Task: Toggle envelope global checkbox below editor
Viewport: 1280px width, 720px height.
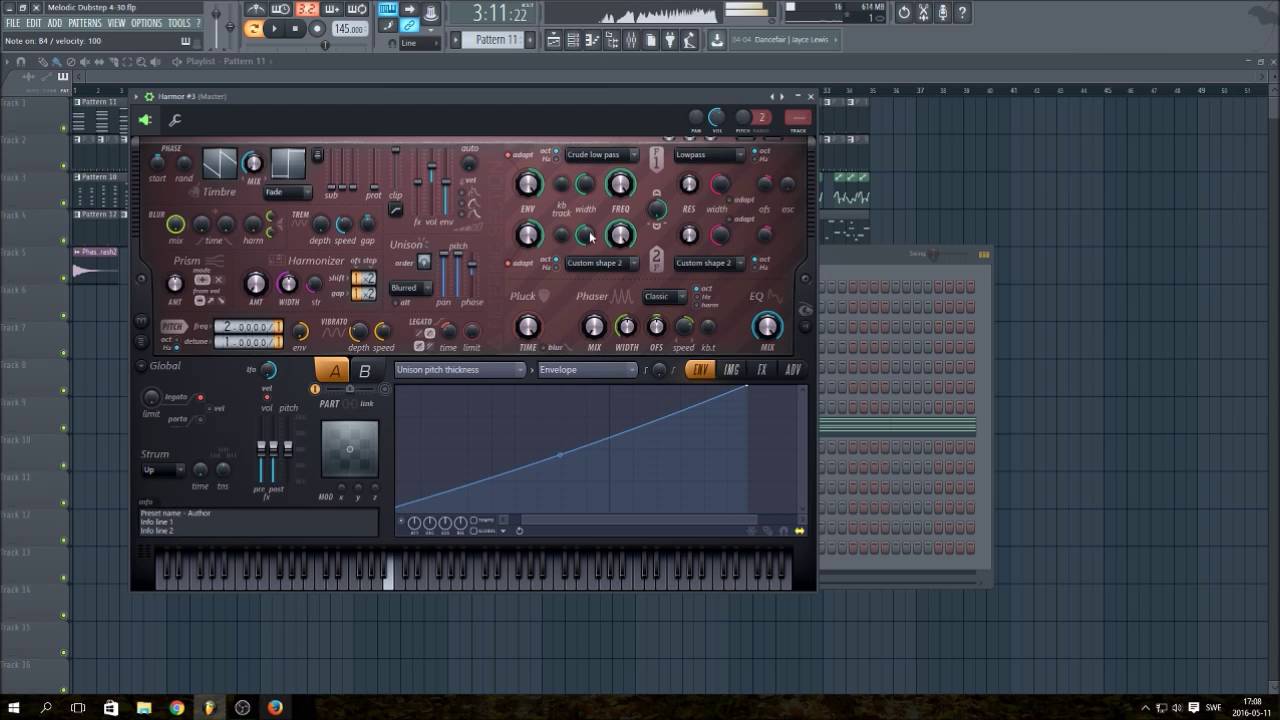Action: [x=473, y=531]
